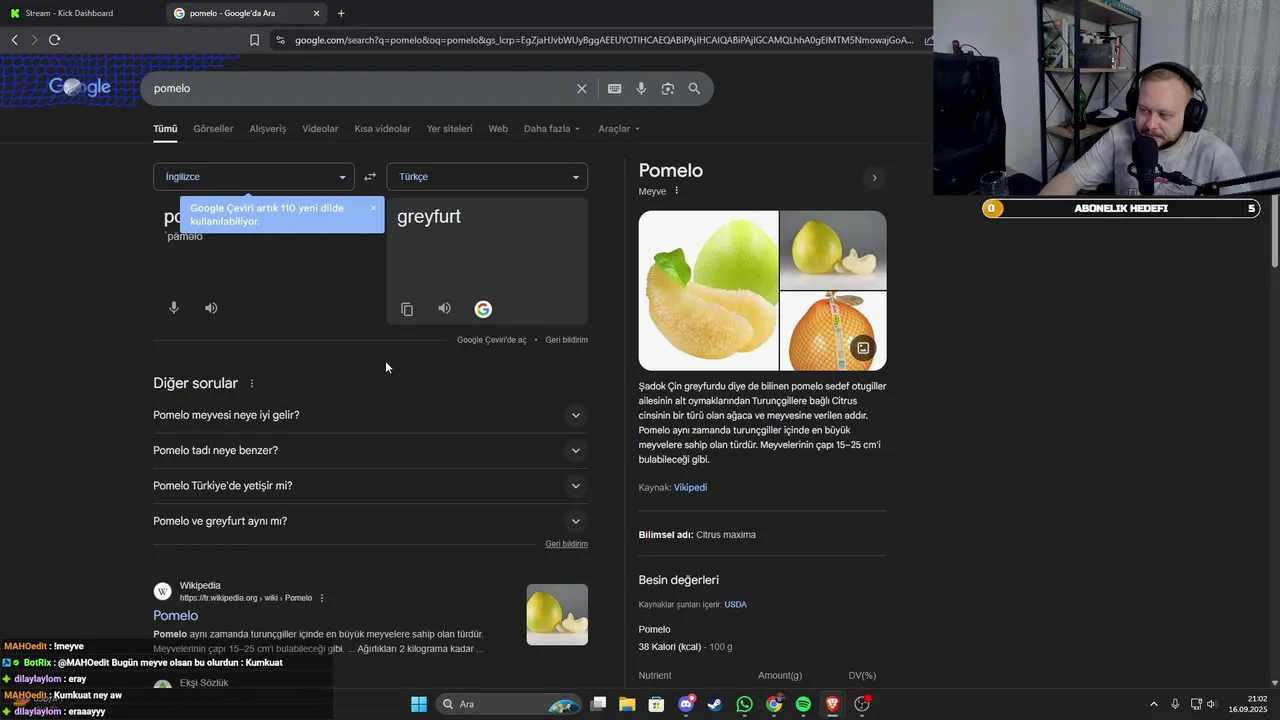This screenshot has width=1280, height=720.
Task: Open volume control in system tray
Action: pyautogui.click(x=1211, y=704)
